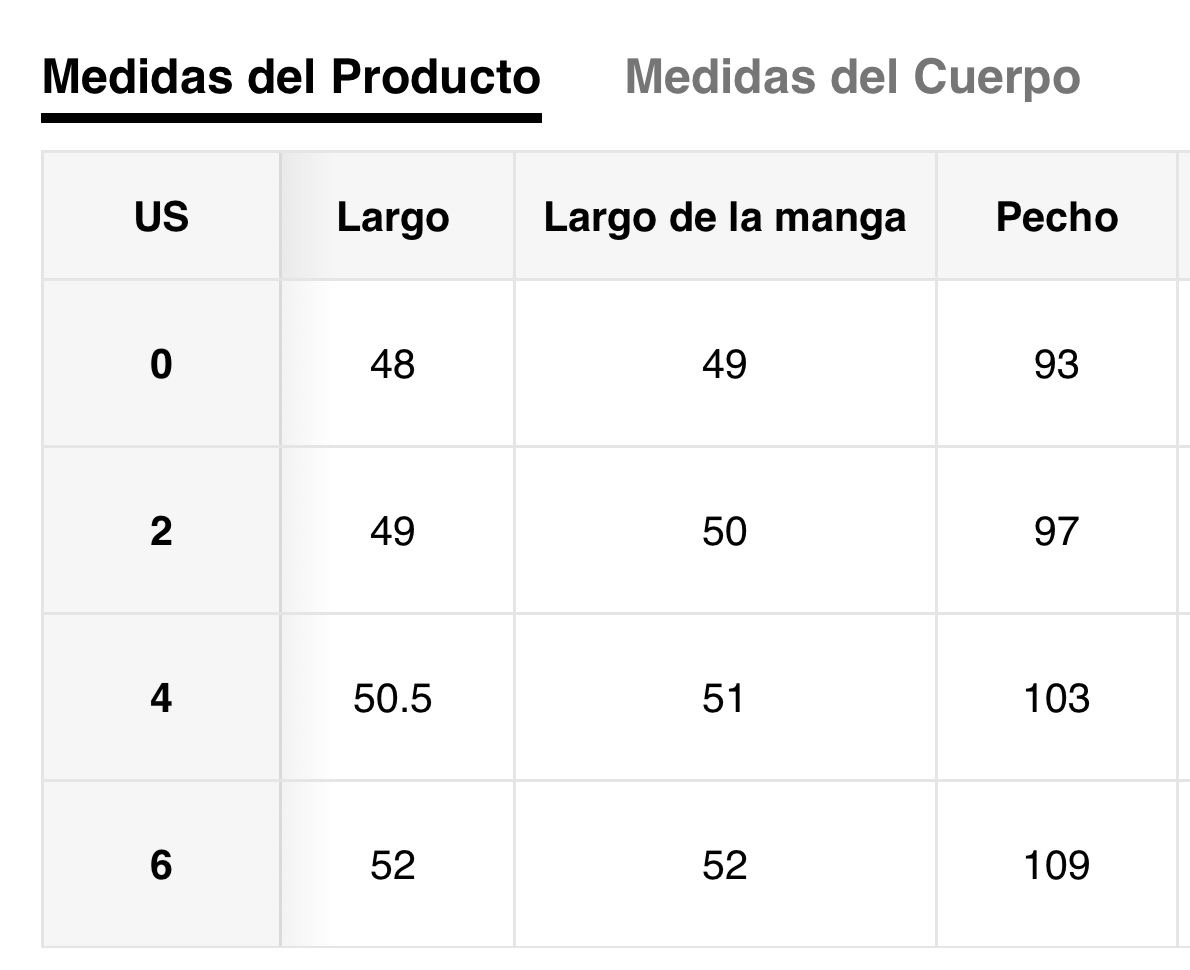The width and height of the screenshot is (1190, 970).
Task: Click sleeve length 50 in size 2 row
Action: 724,531
